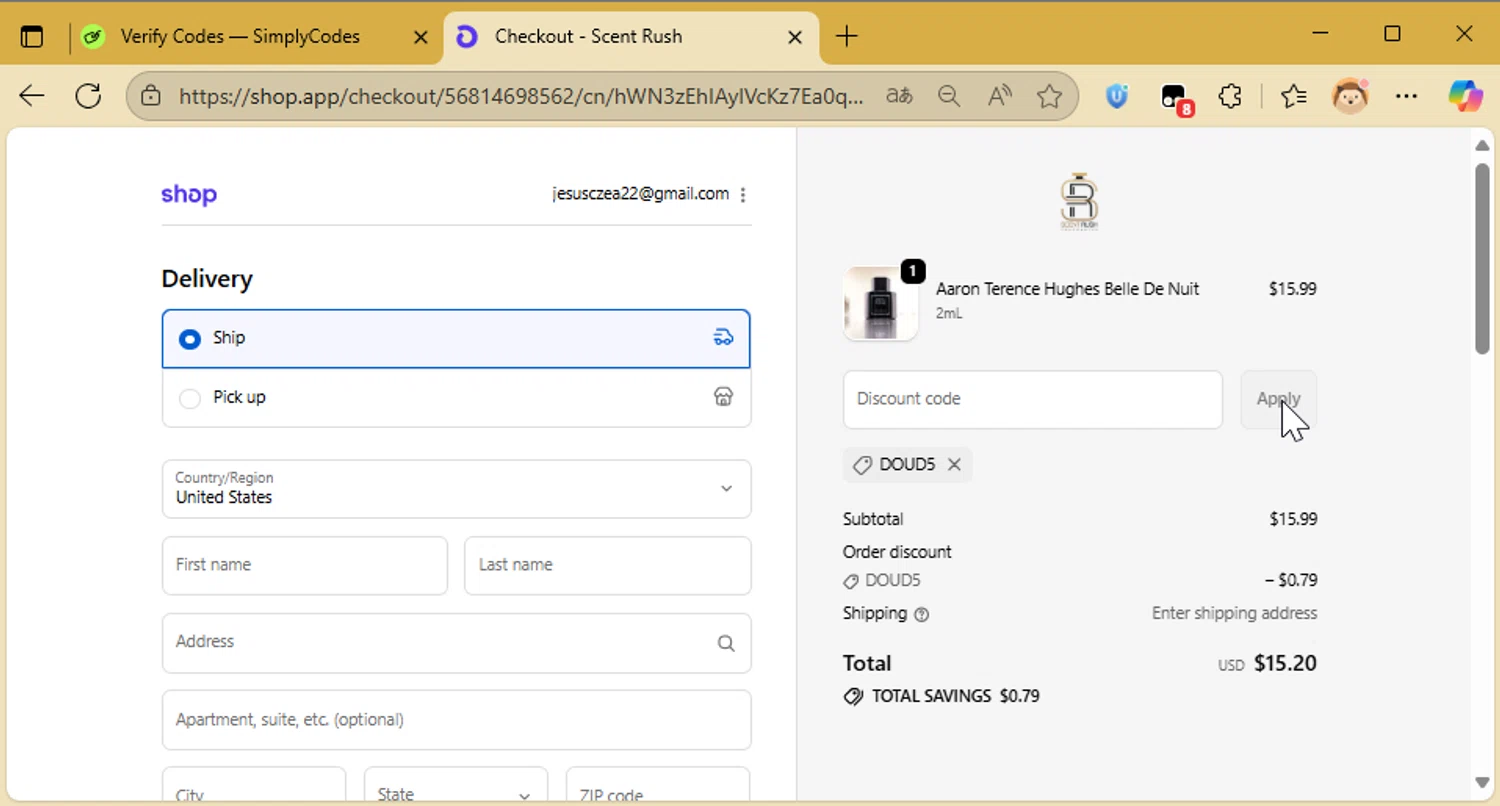Expand the Country/Region dropdown

click(x=456, y=489)
